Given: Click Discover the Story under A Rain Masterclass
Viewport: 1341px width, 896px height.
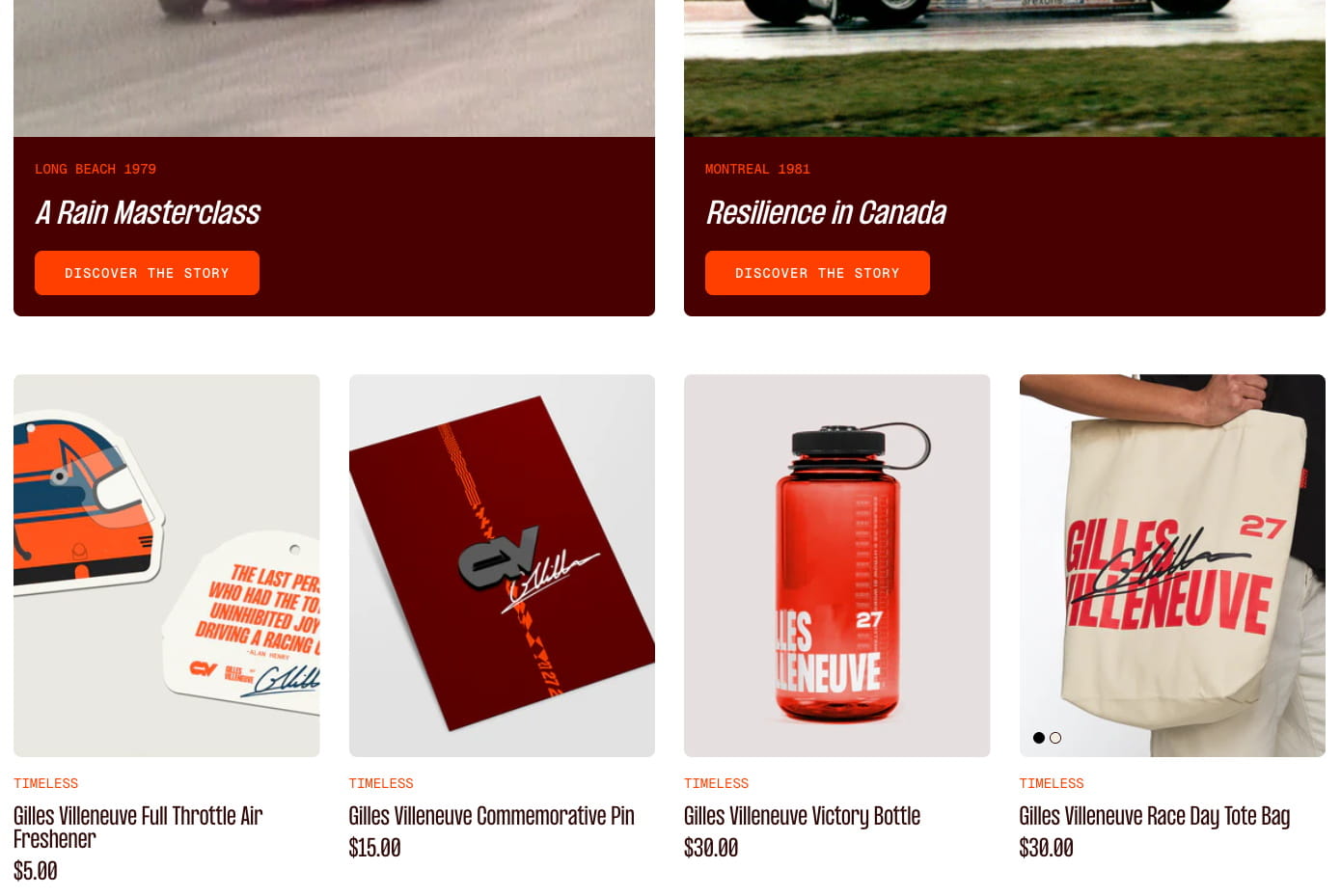Looking at the screenshot, I should coord(147,273).
